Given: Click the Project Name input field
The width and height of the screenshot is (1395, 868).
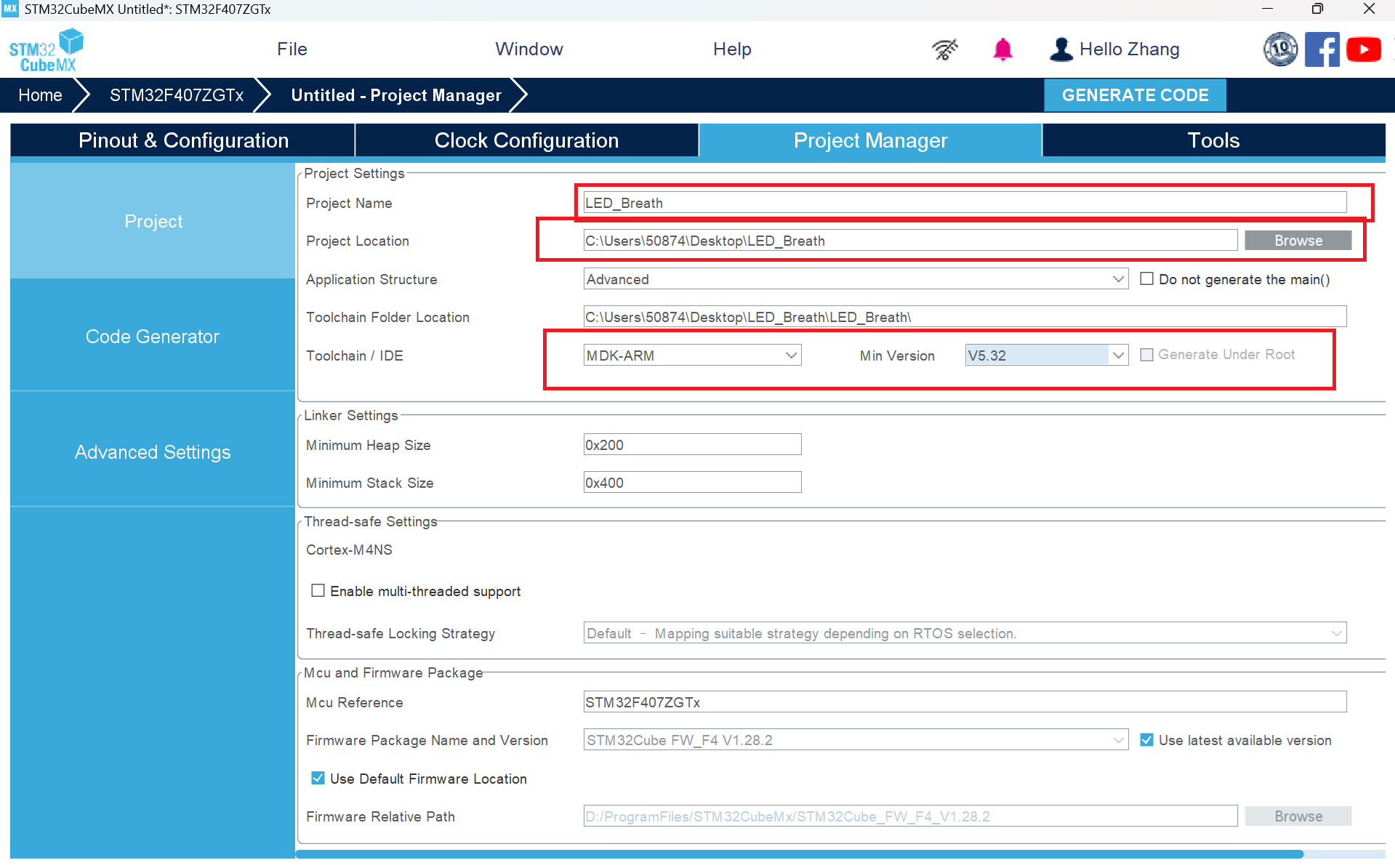Looking at the screenshot, I should pos(965,203).
